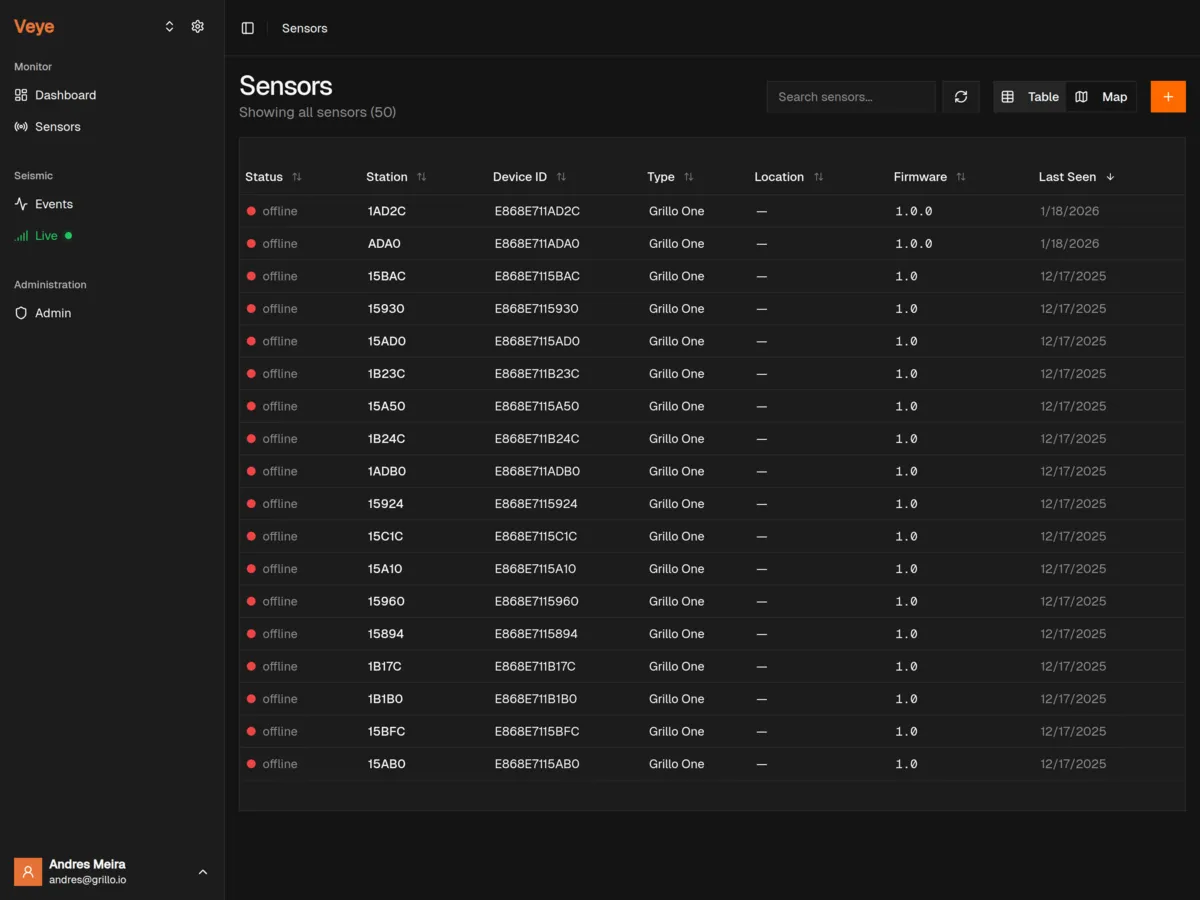The width and height of the screenshot is (1200, 900).
Task: Open settings via gear icon
Action: 197,26
